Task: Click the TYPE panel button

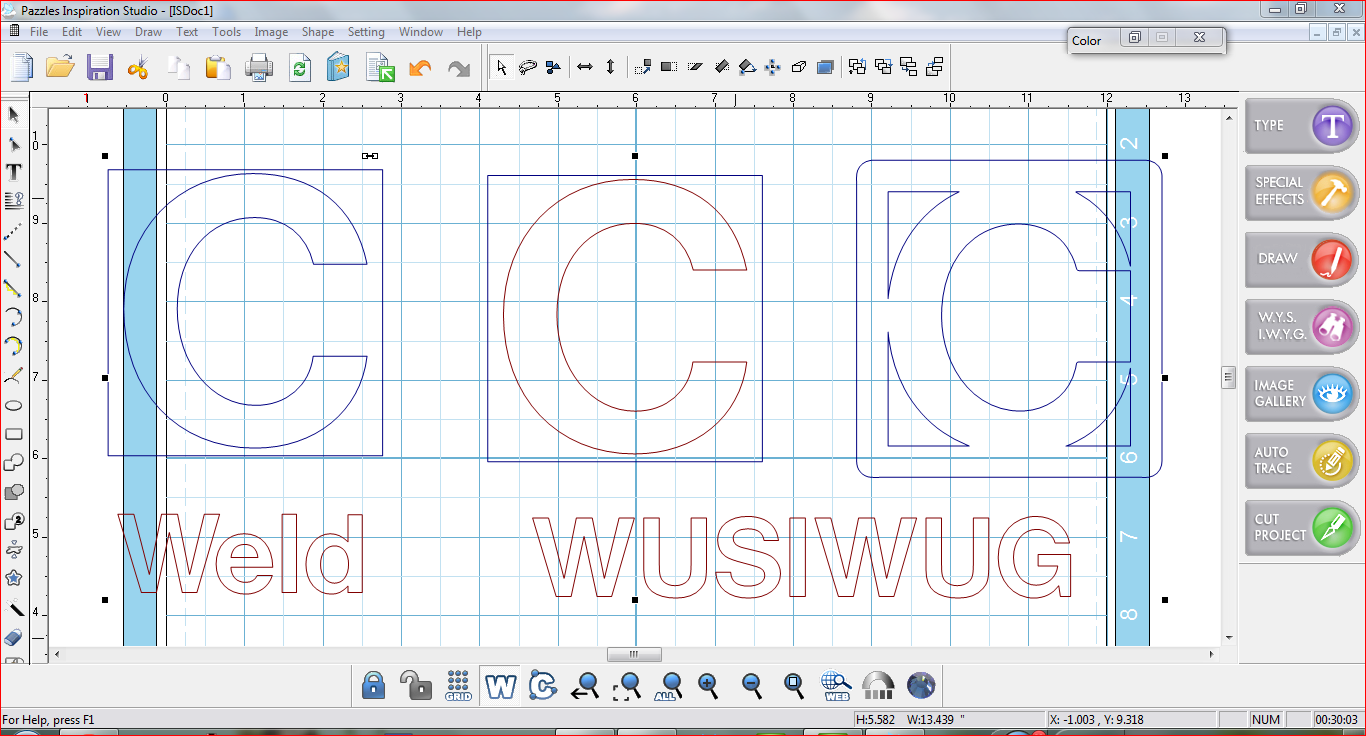Action: pos(1302,125)
